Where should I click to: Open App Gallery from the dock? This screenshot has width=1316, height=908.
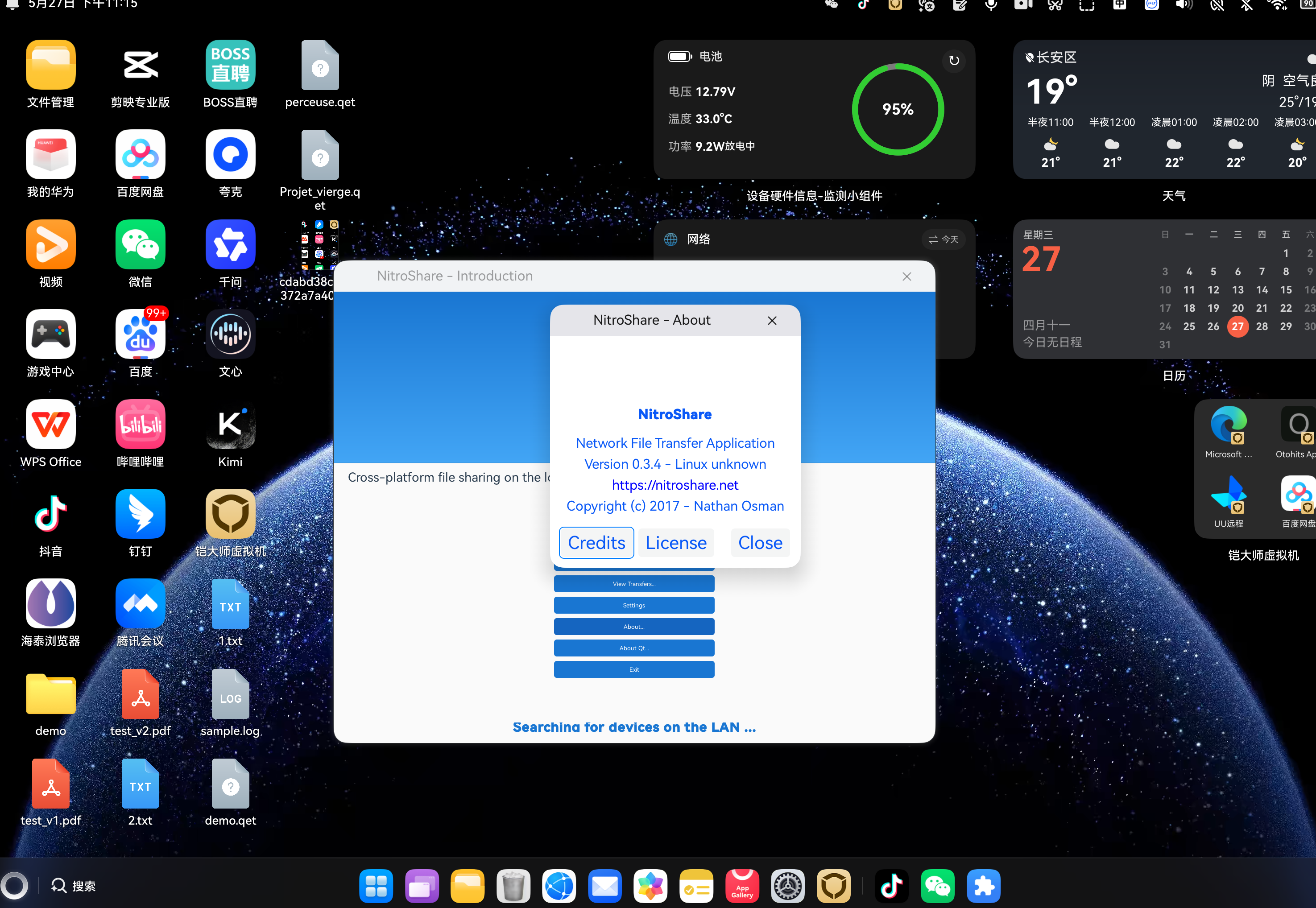tap(742, 886)
